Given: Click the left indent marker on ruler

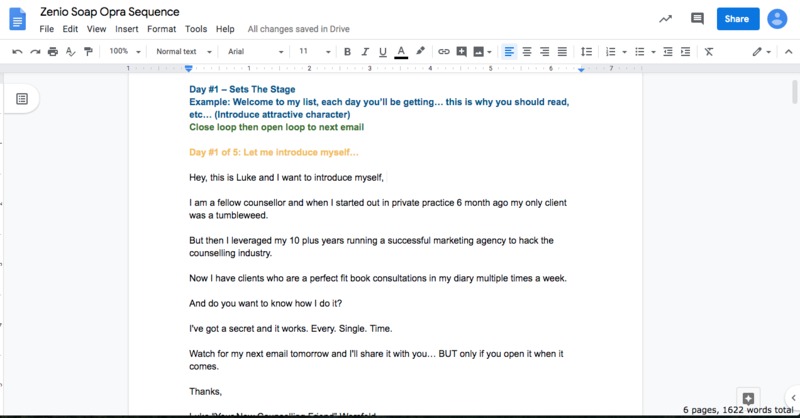Looking at the screenshot, I should (189, 68).
